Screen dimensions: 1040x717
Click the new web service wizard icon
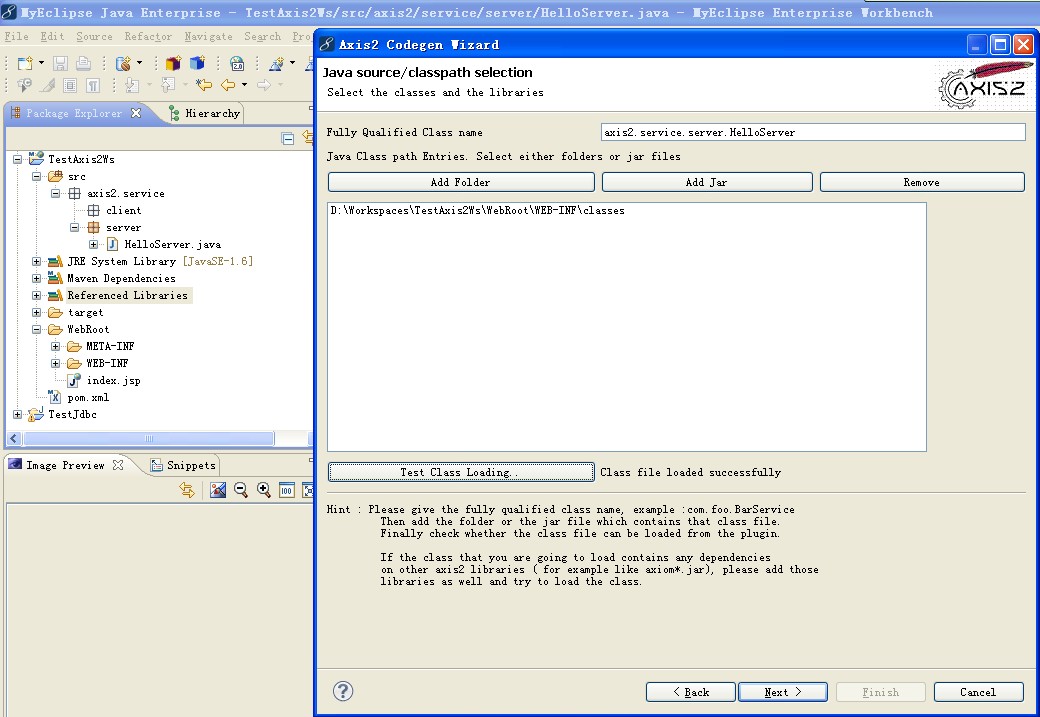(x=276, y=64)
